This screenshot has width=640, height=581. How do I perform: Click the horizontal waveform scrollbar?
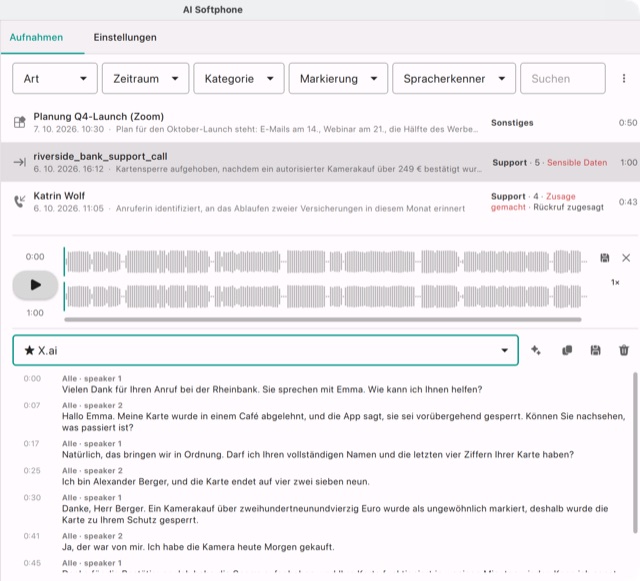coord(323,320)
